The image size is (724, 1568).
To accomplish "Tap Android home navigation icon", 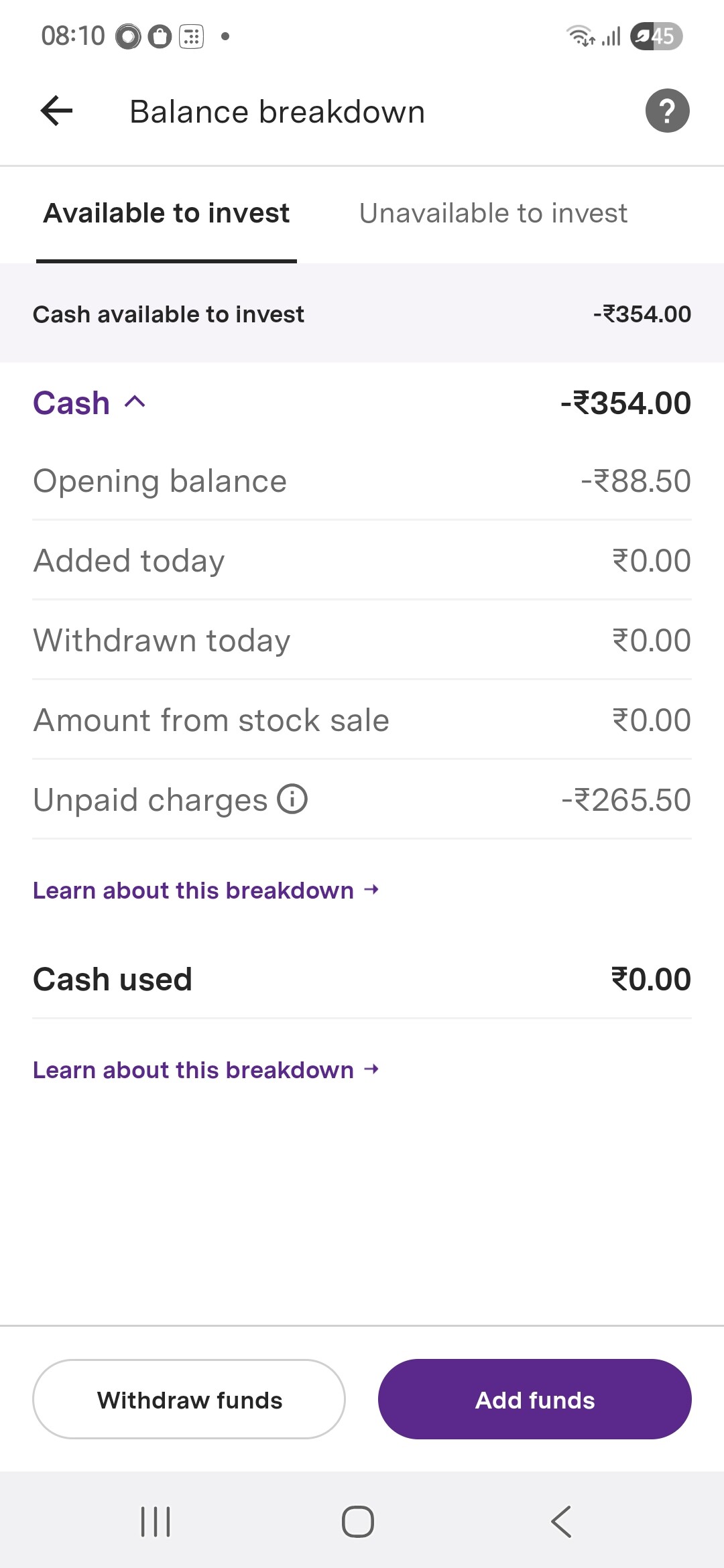I will 358,1521.
